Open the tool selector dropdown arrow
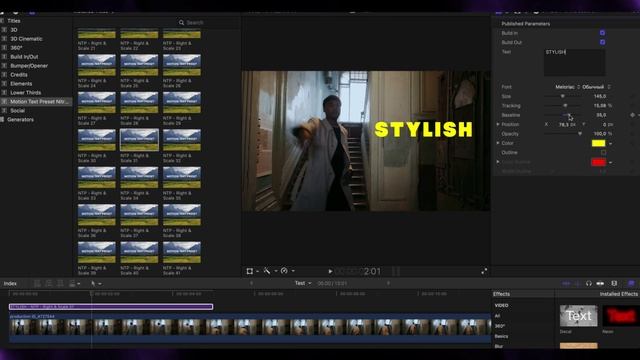The width and height of the screenshot is (640, 360). tap(100, 284)
